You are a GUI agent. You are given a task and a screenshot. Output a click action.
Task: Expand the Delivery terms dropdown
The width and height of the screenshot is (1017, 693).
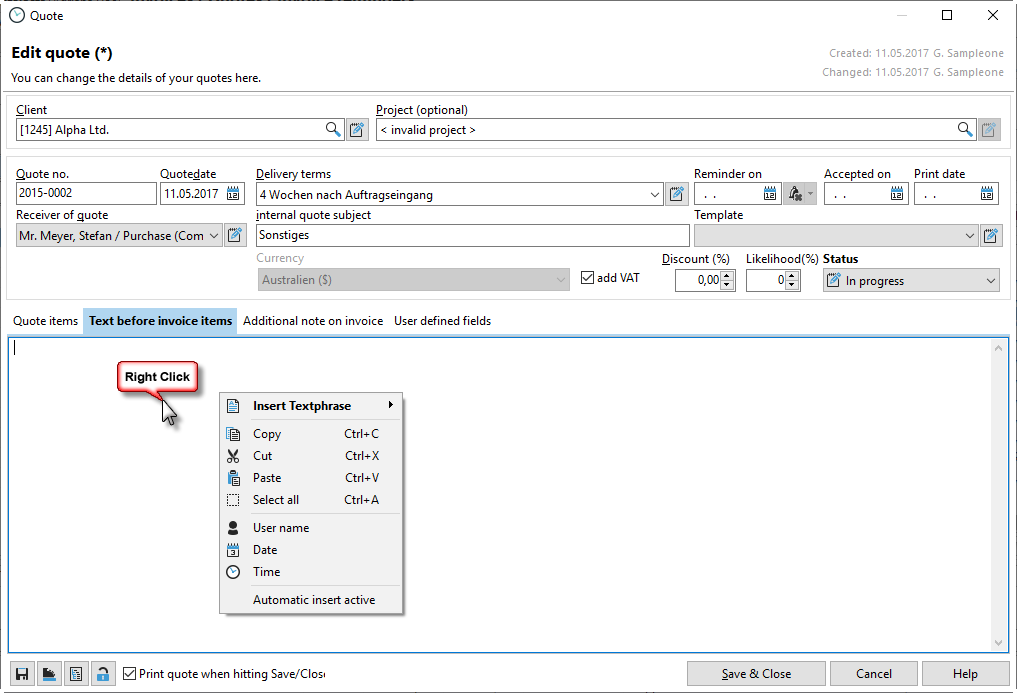coord(655,194)
